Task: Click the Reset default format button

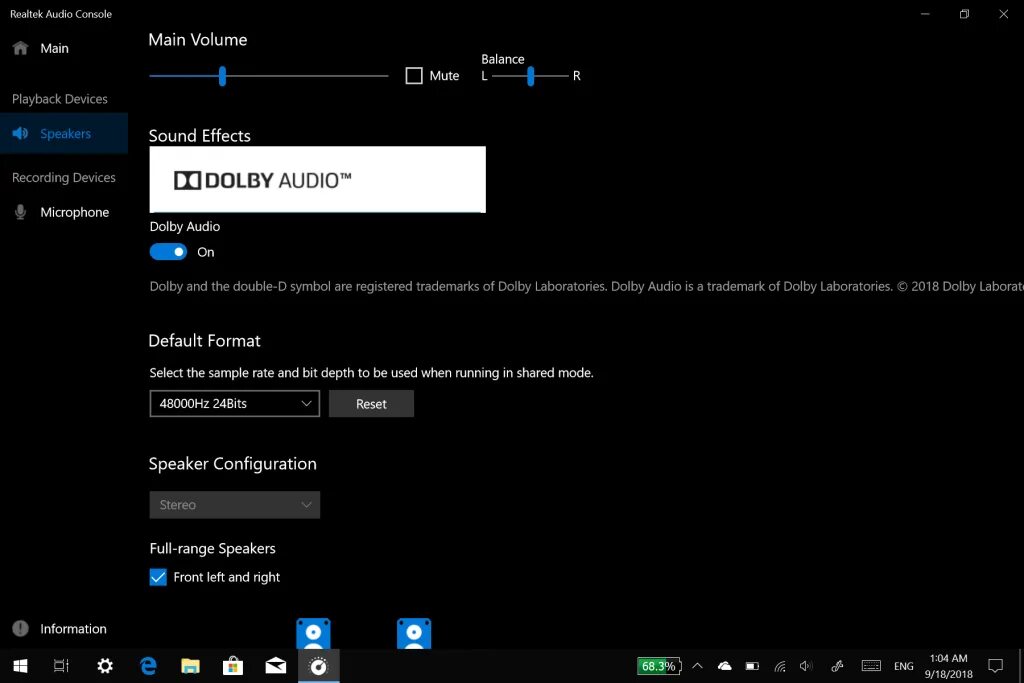Action: [371, 404]
